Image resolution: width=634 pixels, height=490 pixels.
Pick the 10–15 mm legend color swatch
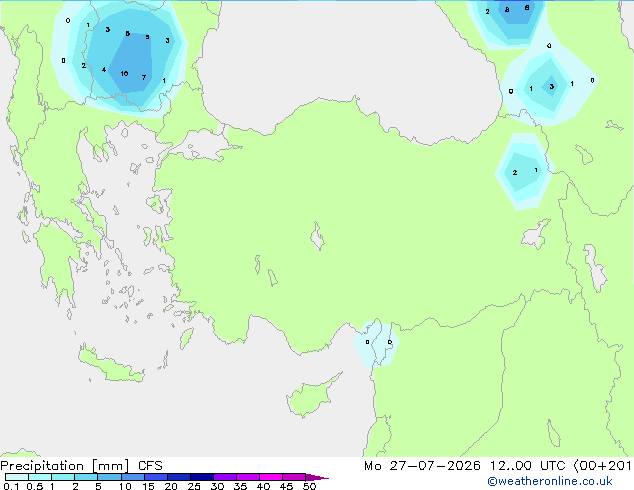(x=133, y=477)
